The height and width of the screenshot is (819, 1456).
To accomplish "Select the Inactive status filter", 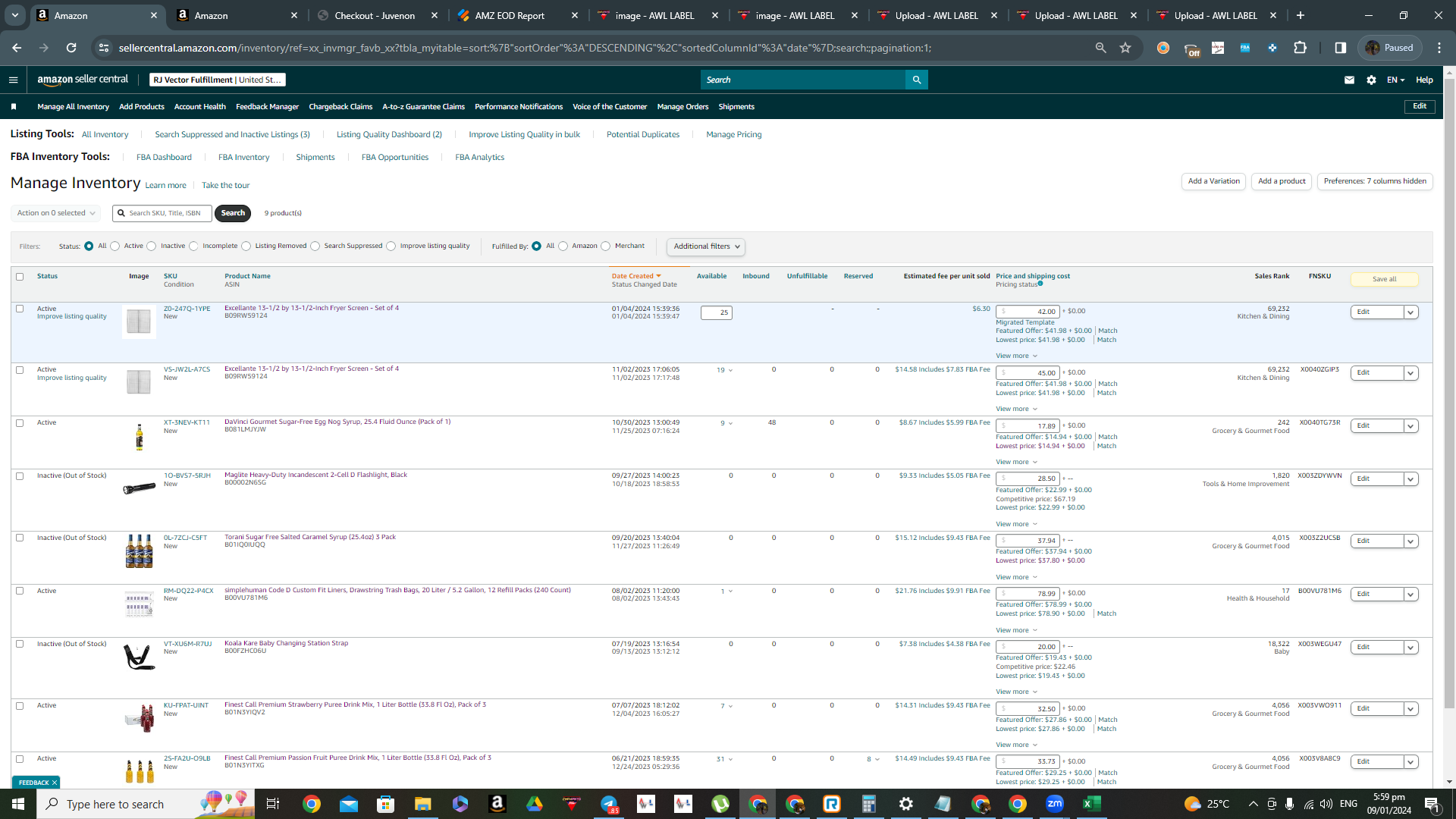I will [x=152, y=246].
